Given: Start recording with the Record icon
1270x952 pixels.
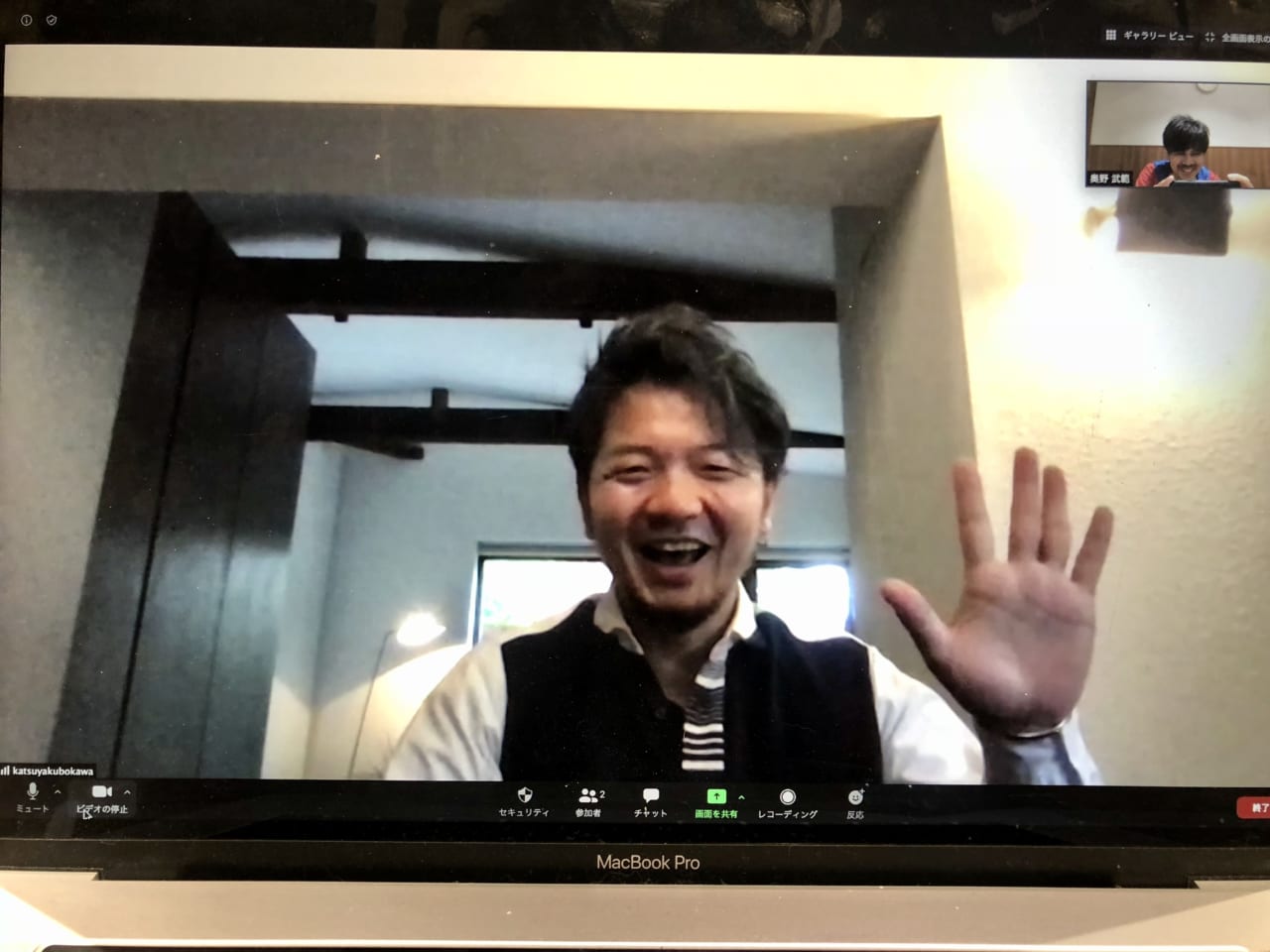Looking at the screenshot, I should click(787, 797).
